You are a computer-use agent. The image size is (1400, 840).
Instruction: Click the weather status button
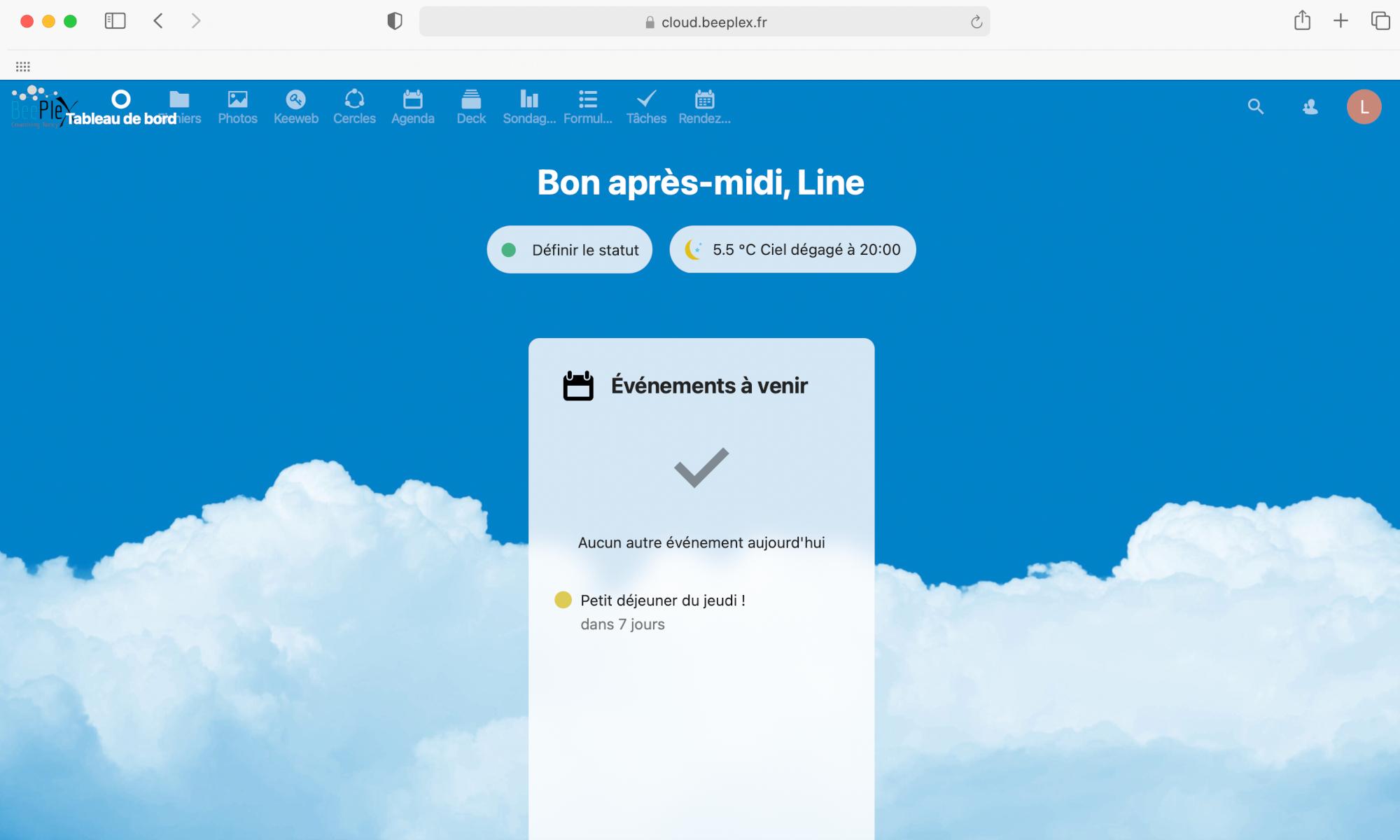point(792,250)
